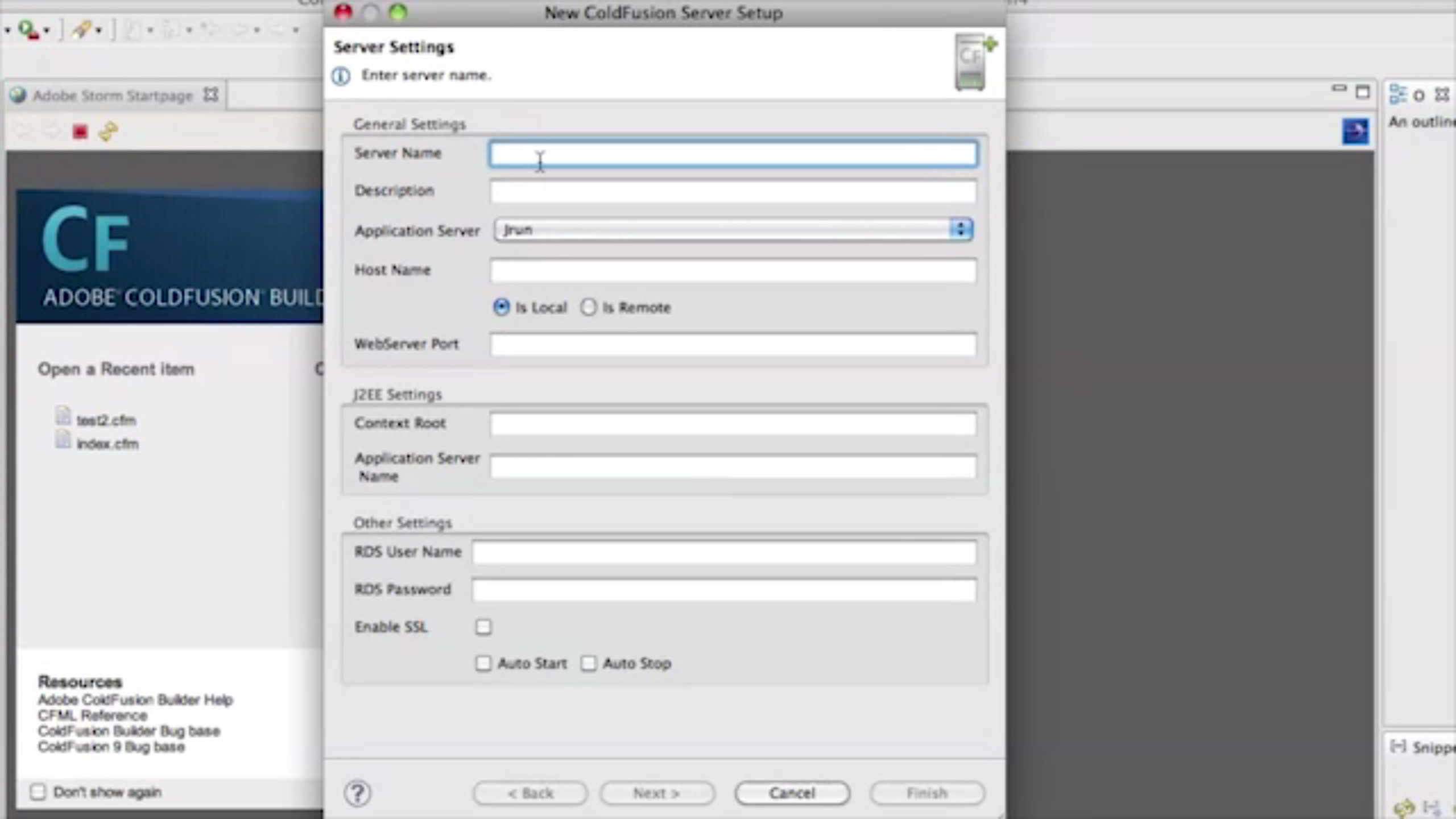The height and width of the screenshot is (819, 1456).
Task: Switch to the Adobe Storm Startpage tab
Action: coord(113,96)
